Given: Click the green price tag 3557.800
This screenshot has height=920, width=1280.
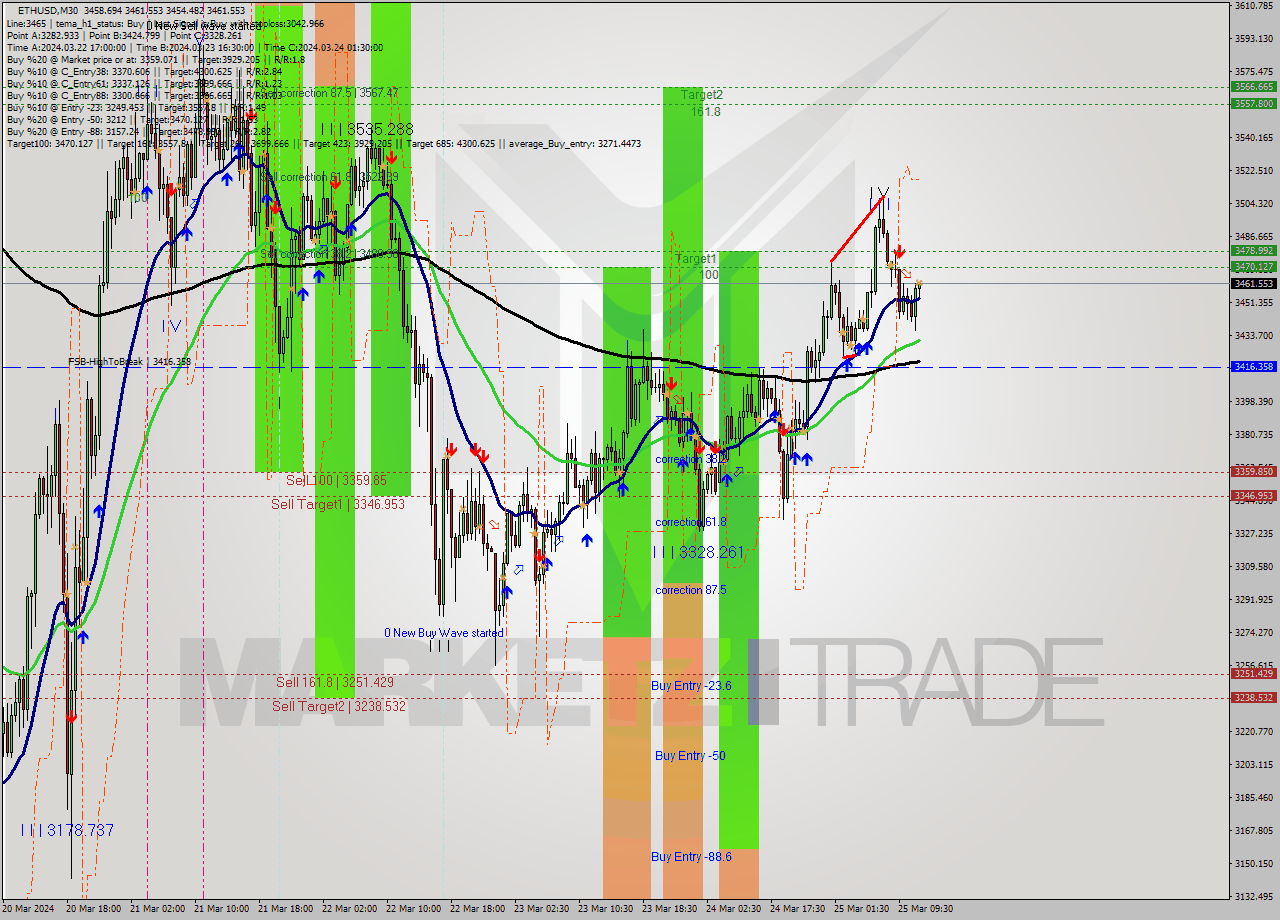Looking at the screenshot, I should 1253,103.
